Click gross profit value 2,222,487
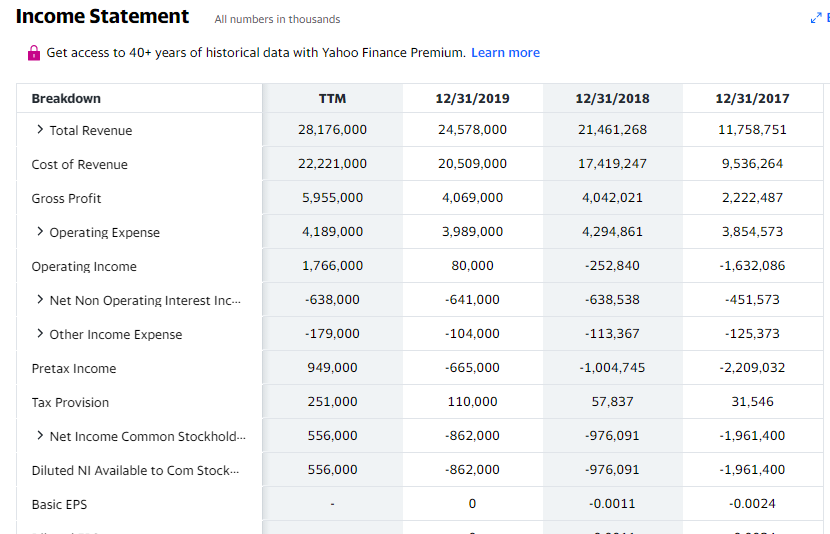 tap(752, 197)
